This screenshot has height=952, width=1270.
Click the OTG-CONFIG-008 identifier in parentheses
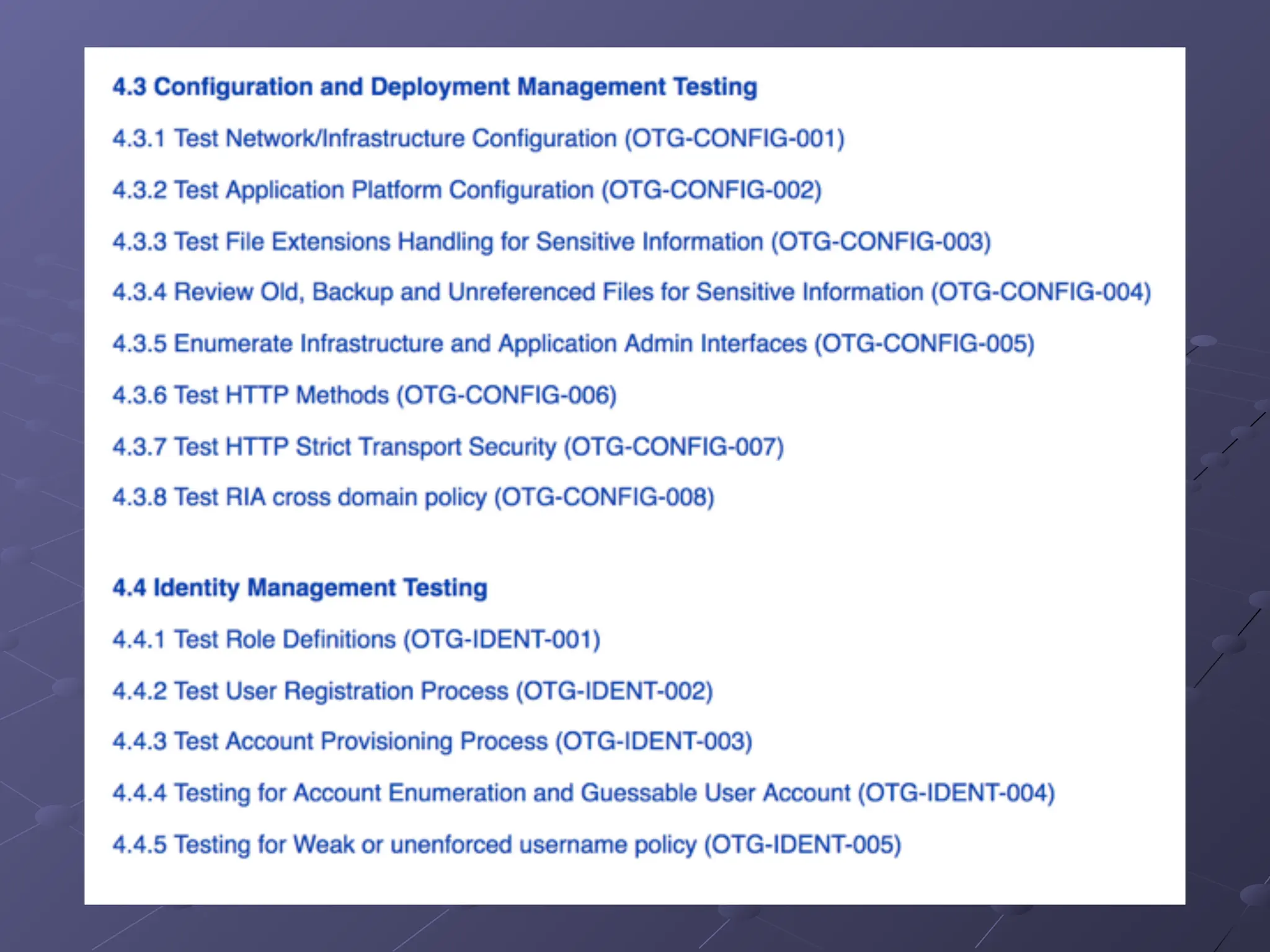click(604, 497)
